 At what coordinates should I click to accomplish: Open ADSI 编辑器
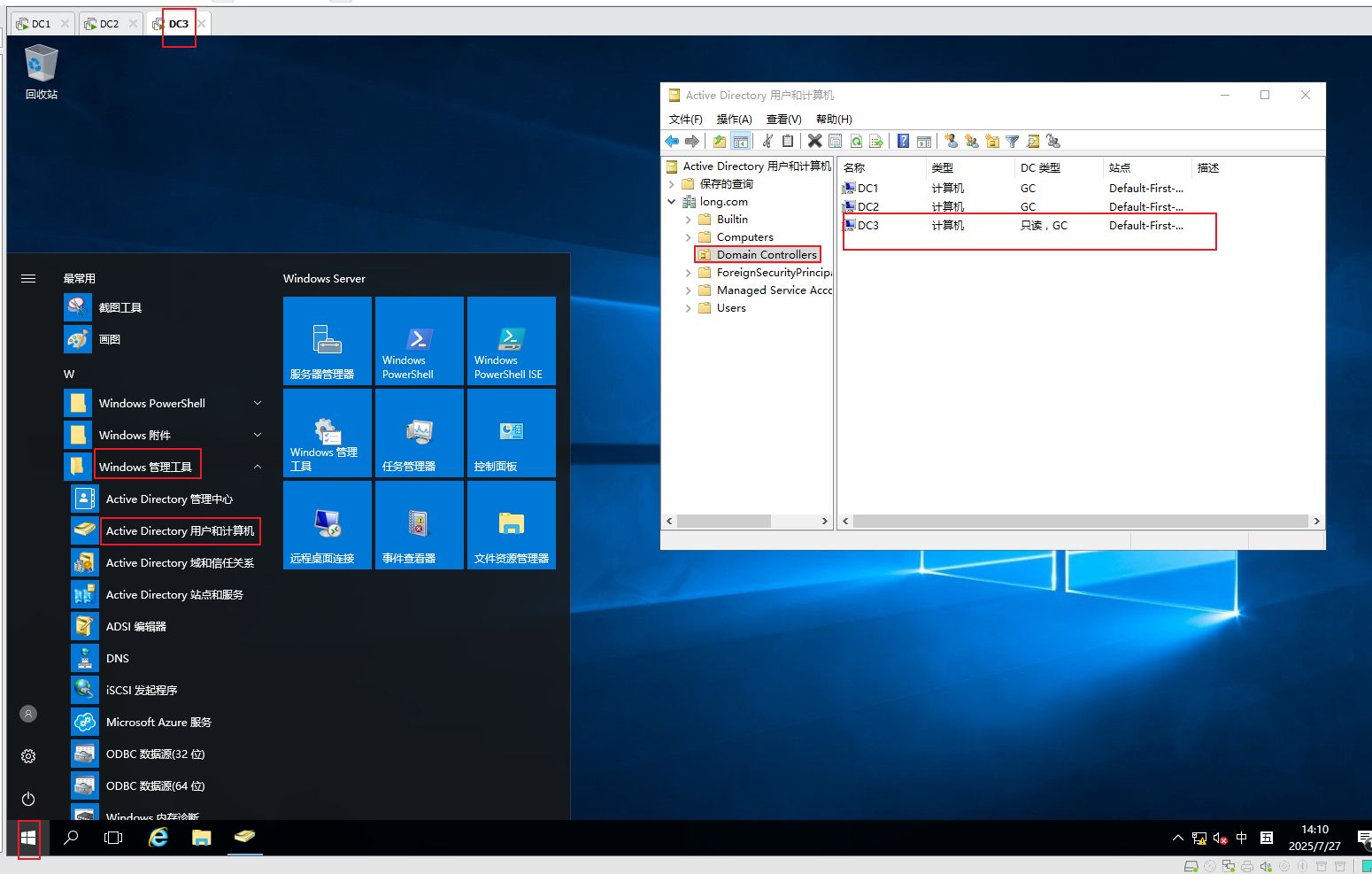pos(166,626)
